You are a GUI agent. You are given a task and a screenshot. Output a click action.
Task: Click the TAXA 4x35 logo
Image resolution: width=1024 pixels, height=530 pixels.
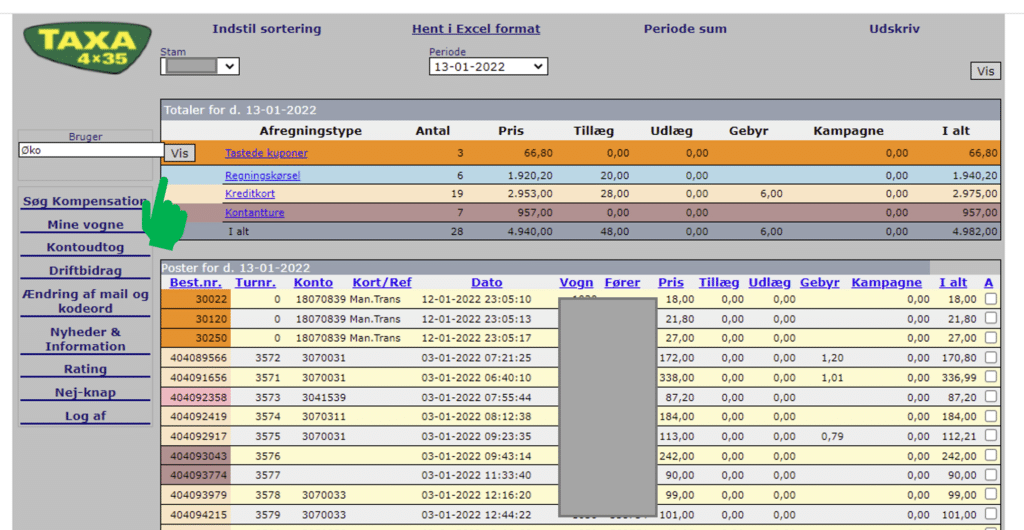88,48
